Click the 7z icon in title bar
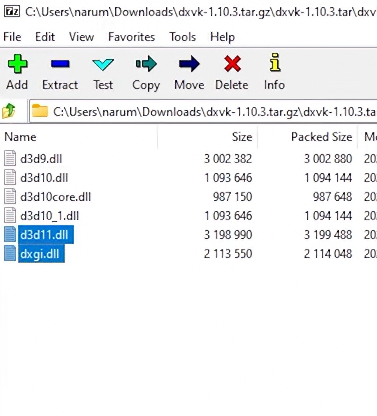Viewport: 377px width, 416px height. (12, 12)
